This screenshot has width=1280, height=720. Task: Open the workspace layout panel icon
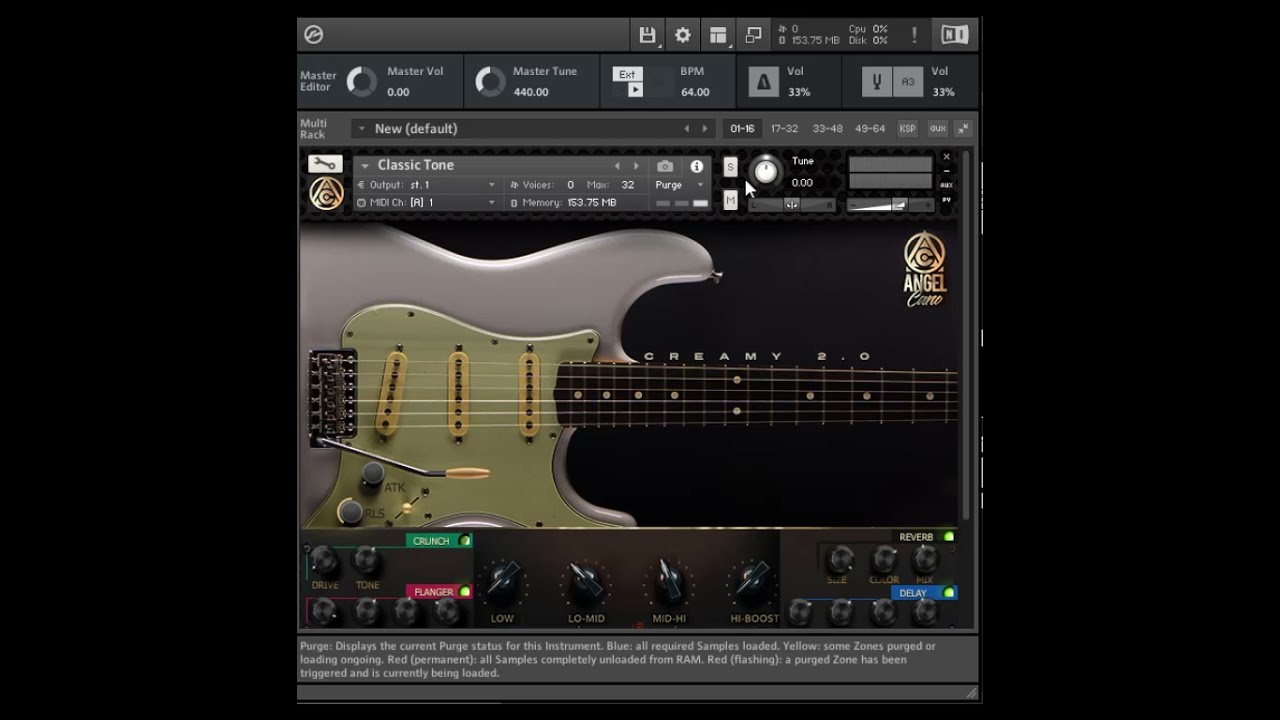click(x=718, y=35)
